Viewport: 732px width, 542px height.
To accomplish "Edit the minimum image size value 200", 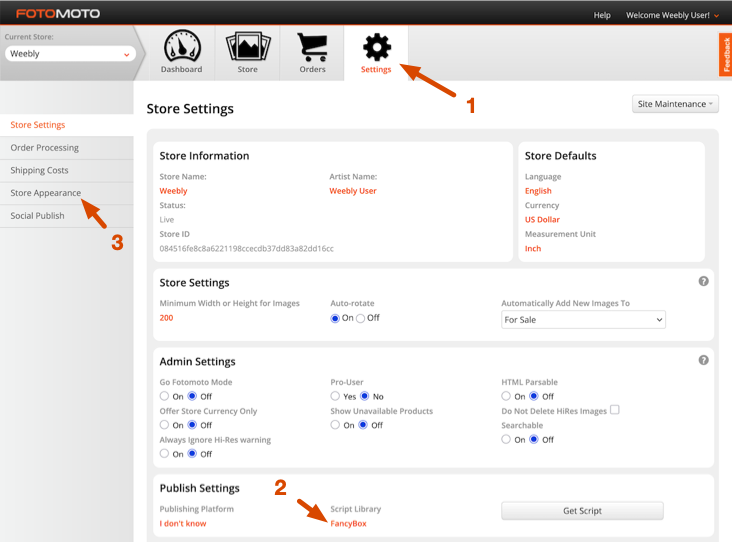I will tap(166, 318).
